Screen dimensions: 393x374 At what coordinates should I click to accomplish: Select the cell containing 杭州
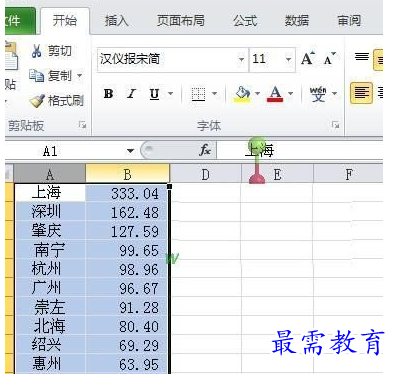(50, 269)
